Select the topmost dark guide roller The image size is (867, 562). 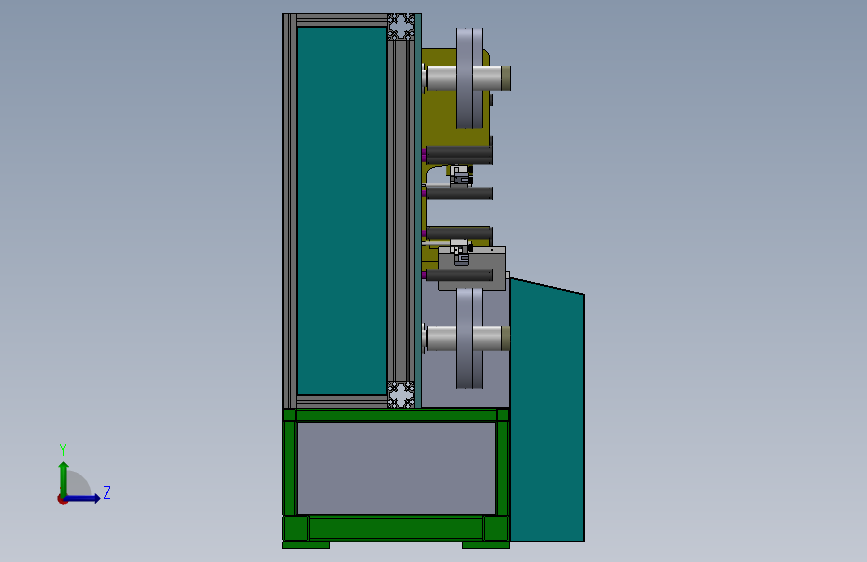point(458,154)
